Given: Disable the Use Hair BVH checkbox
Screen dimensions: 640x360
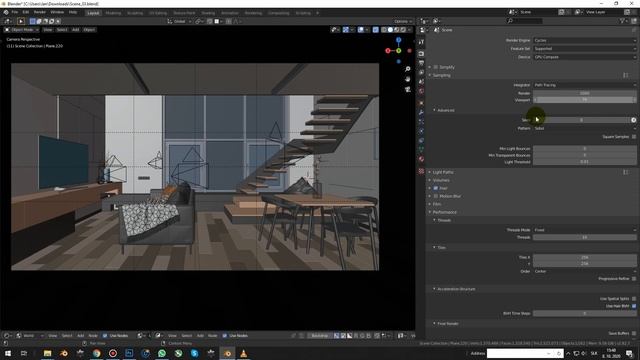Looking at the screenshot, I should coord(634,306).
